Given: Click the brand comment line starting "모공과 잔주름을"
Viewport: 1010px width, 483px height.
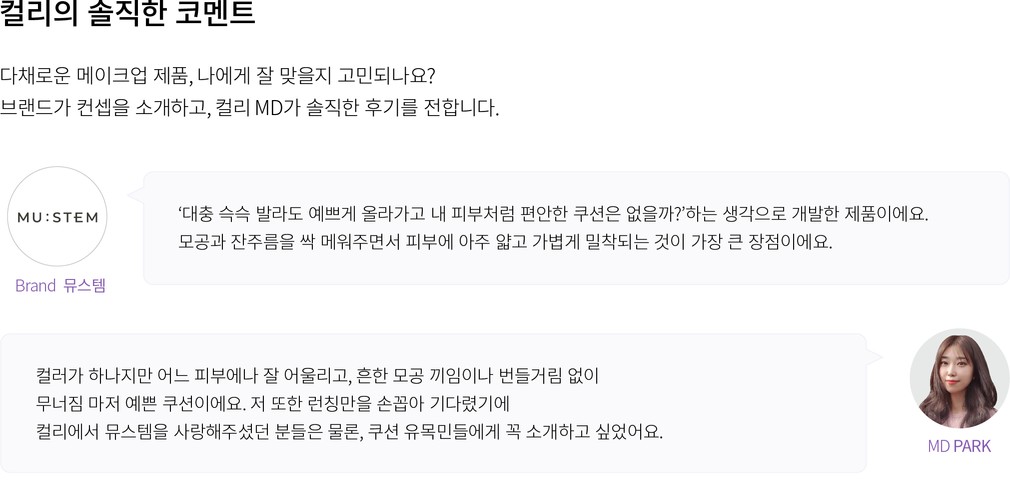Looking at the screenshot, I should [x=505, y=242].
